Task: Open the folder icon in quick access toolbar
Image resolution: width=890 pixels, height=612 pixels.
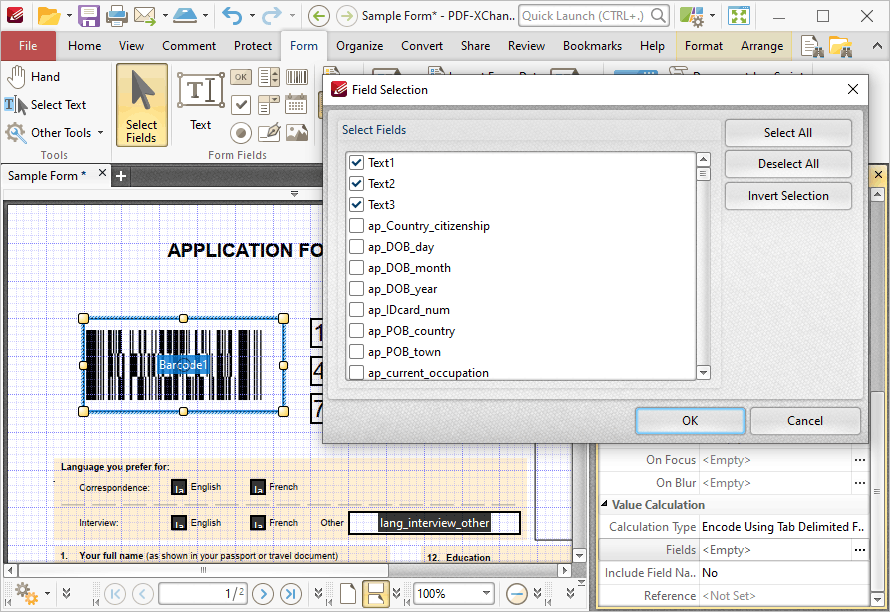Action: pos(48,16)
